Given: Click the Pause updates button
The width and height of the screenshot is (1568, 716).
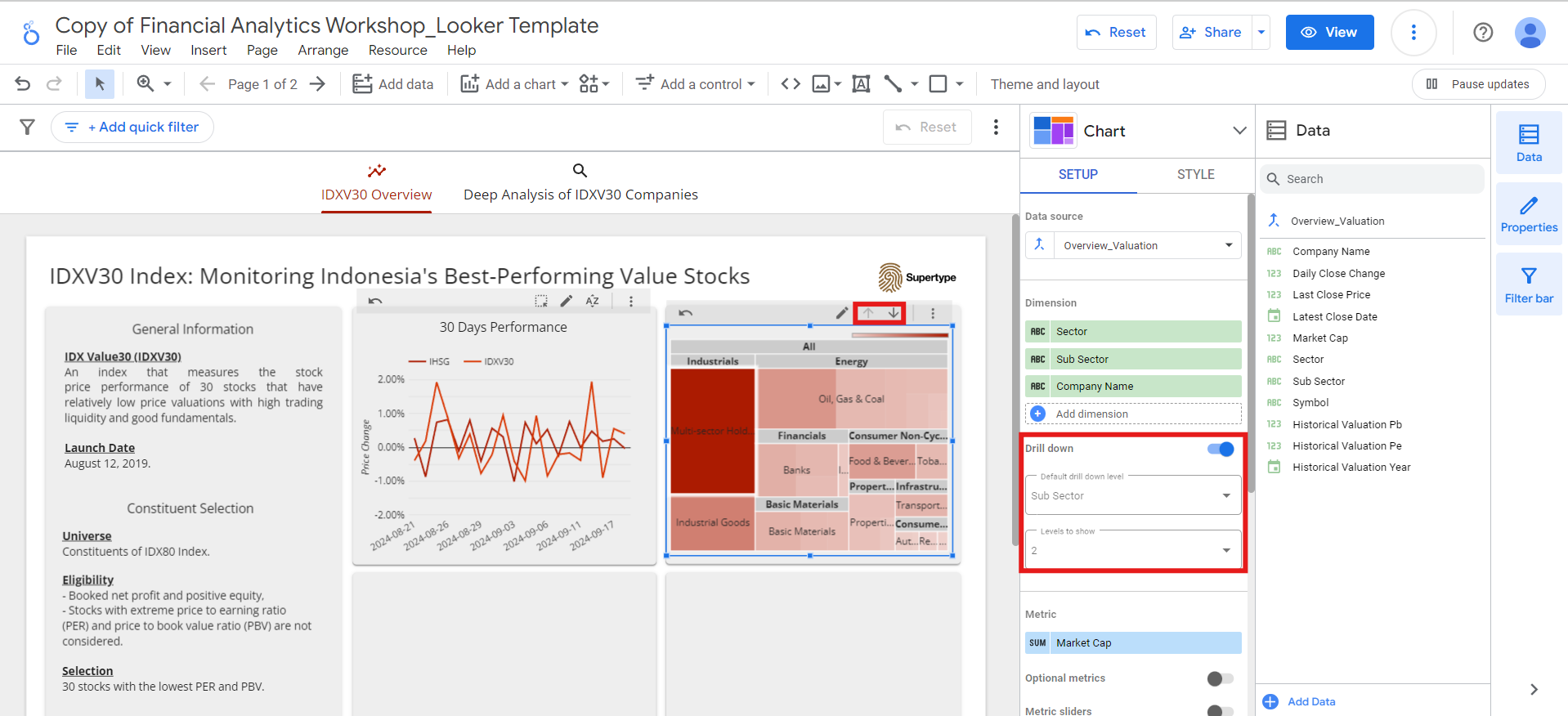Looking at the screenshot, I should [x=1478, y=84].
